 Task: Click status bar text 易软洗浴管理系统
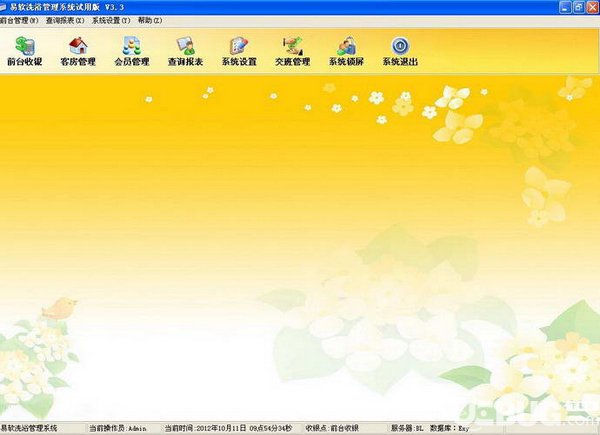coord(29,428)
